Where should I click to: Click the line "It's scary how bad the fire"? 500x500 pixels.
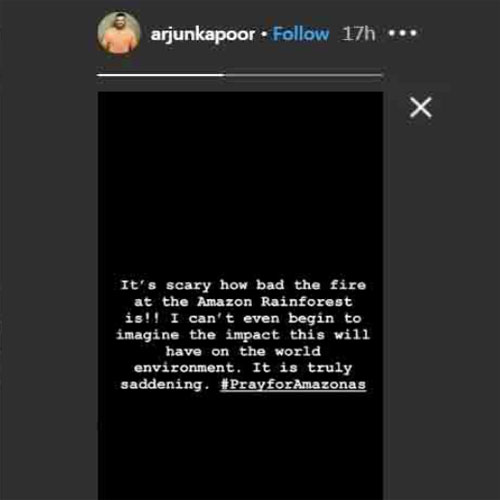click(x=243, y=285)
